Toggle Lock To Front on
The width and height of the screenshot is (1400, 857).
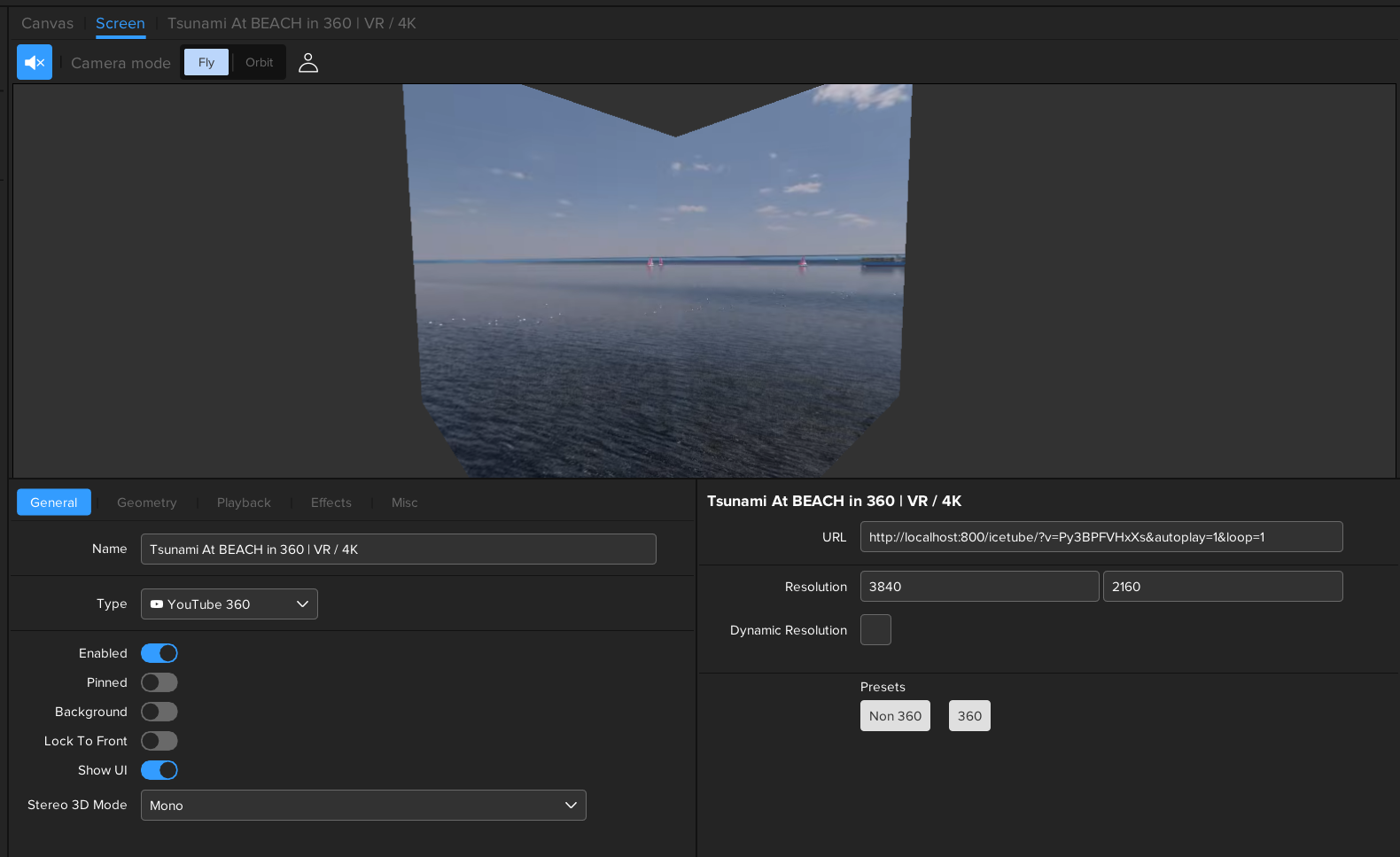159,741
